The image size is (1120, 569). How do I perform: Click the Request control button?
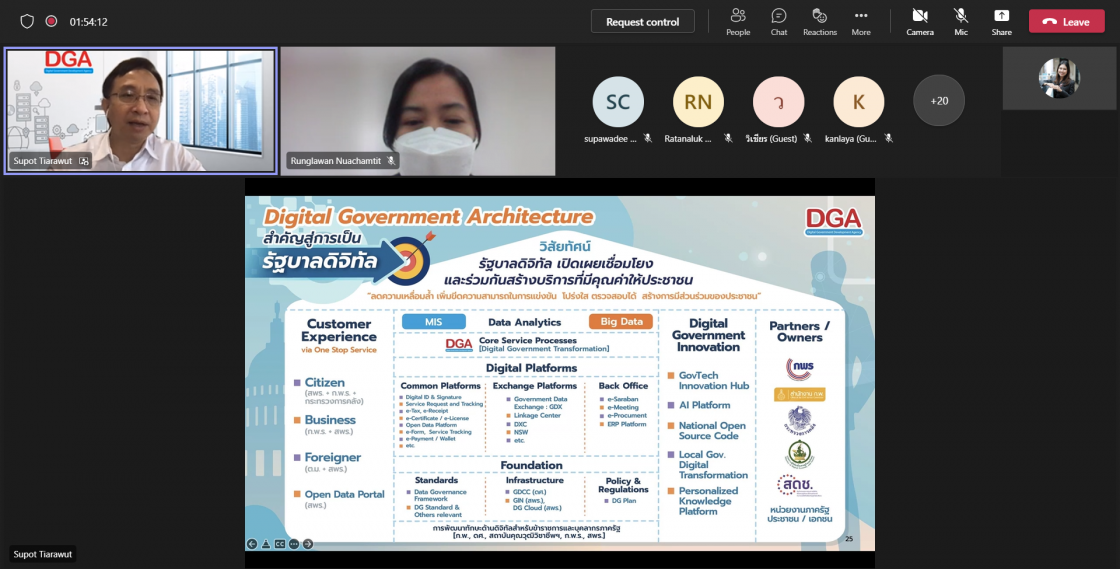642,21
